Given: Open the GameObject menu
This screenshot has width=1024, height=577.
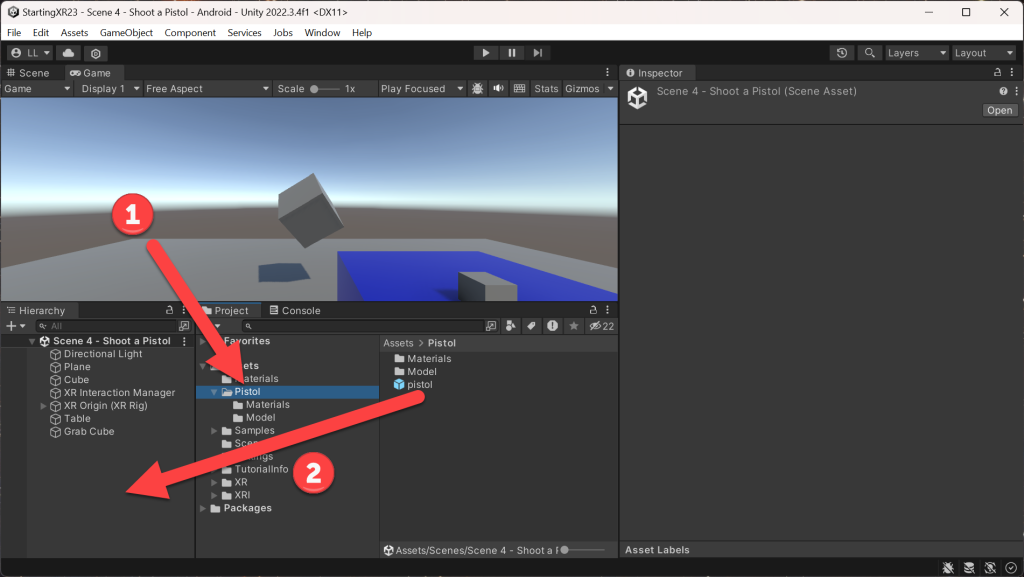Looking at the screenshot, I should pyautogui.click(x=126, y=33).
